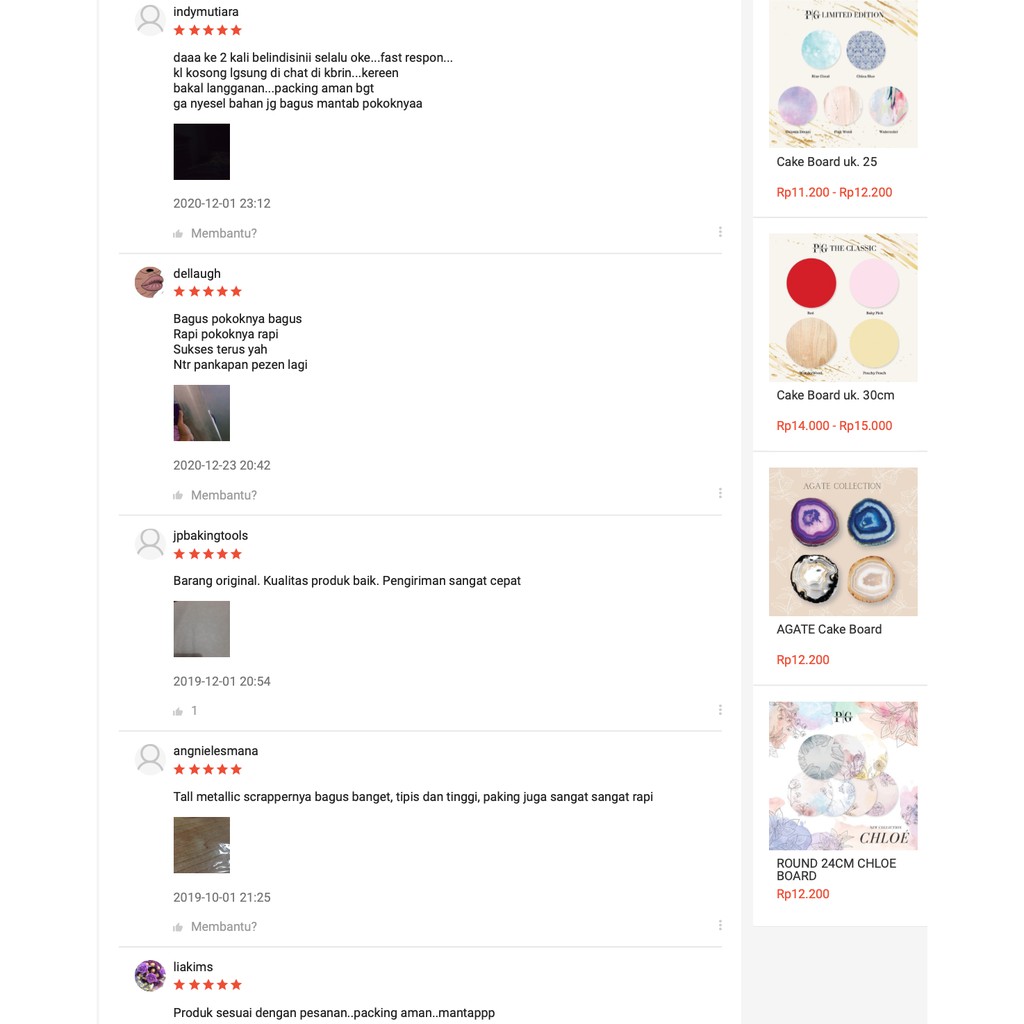Open the three-dot menu on dellaugh's review
The image size is (1024, 1024).
[720, 494]
